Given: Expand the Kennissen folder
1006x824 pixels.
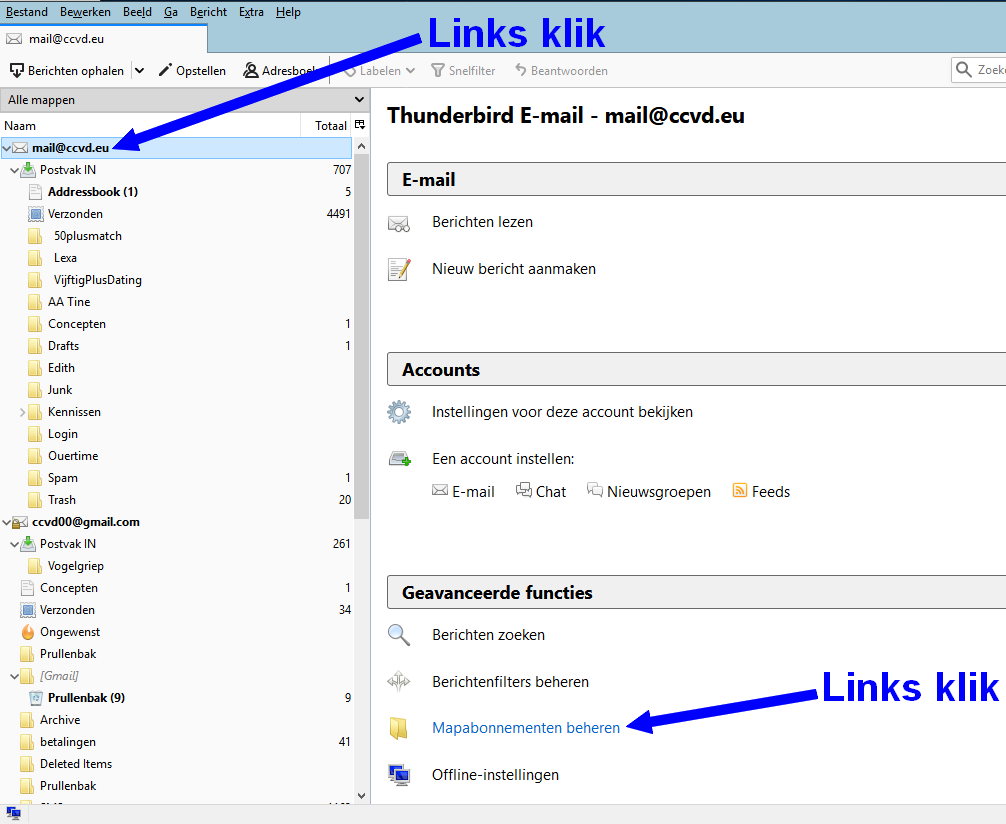Looking at the screenshot, I should tap(23, 412).
